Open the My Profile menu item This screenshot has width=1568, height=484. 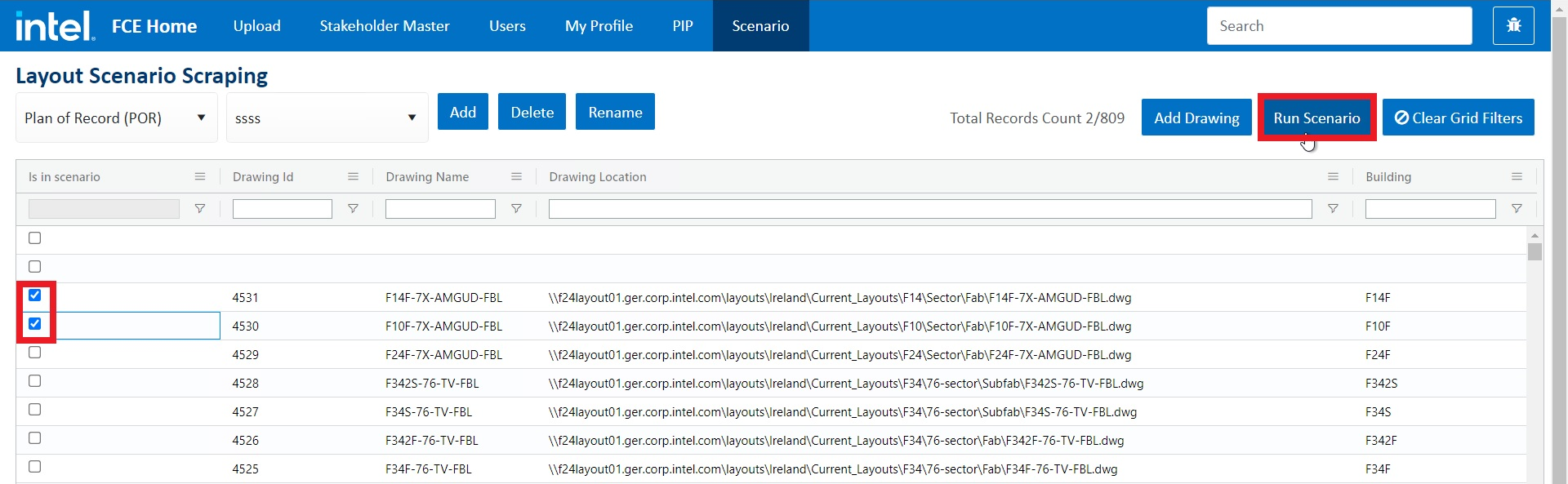[x=599, y=26]
